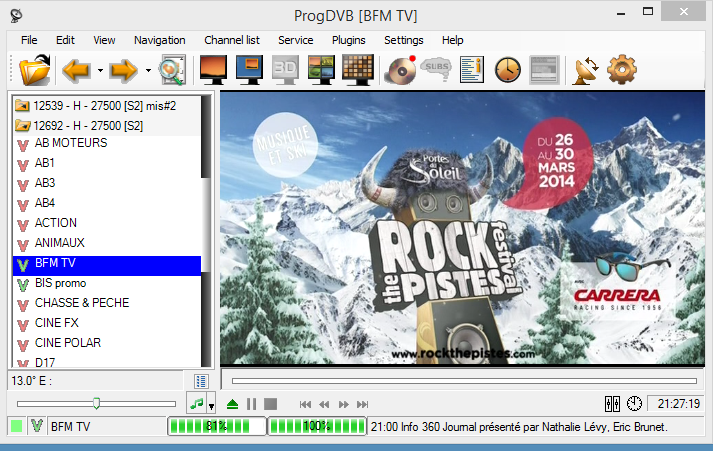This screenshot has height=451, width=713.
Task: Open the teletext window icon
Action: [x=544, y=70]
